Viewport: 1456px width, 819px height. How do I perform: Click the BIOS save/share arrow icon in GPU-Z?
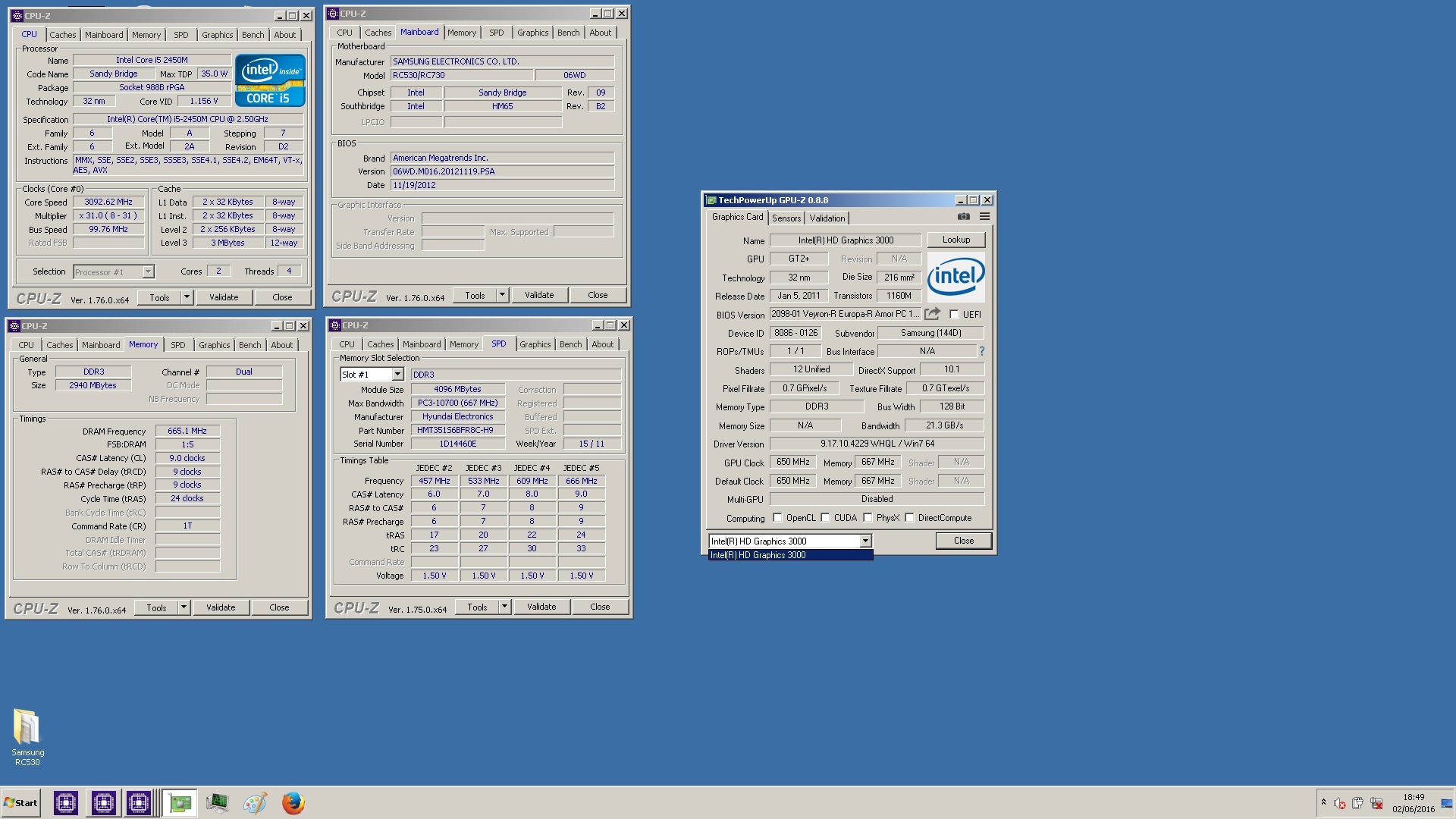932,314
